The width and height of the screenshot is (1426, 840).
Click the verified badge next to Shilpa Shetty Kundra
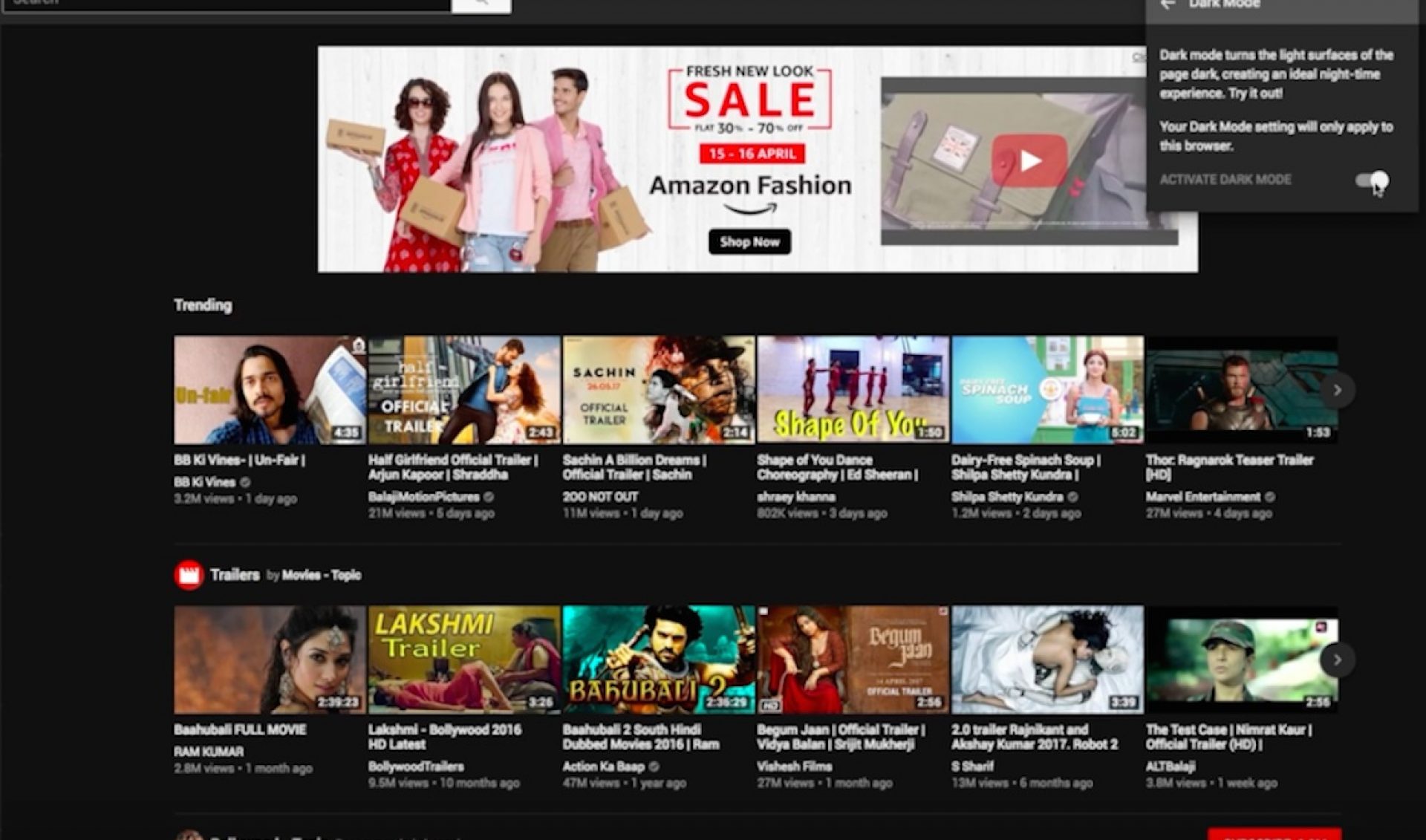(1072, 498)
